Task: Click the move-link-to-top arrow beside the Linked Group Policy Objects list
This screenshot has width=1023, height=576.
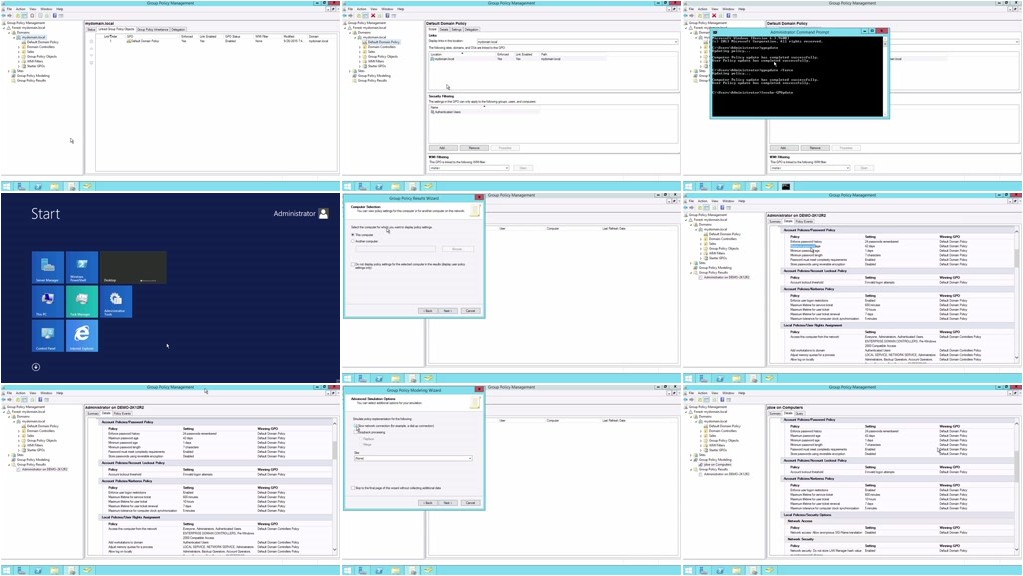Action: (x=91, y=41)
